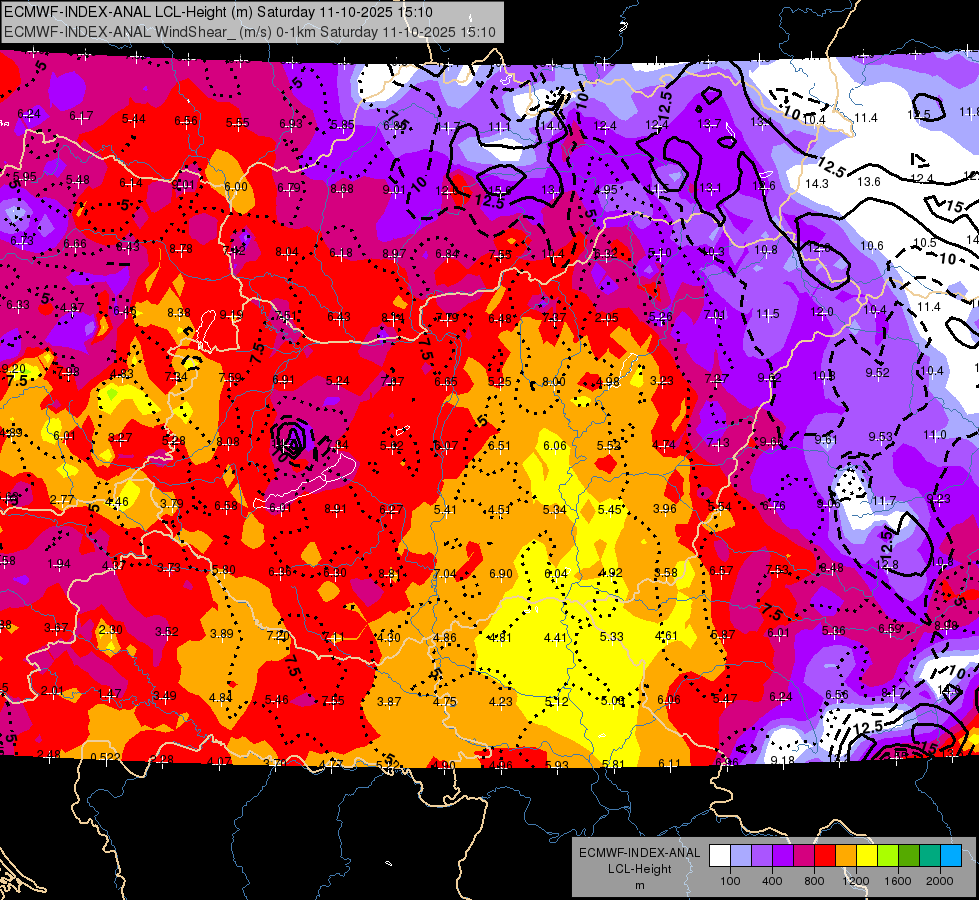Click the legend label 800
Viewport: 979px width, 900px height.
coord(814,881)
